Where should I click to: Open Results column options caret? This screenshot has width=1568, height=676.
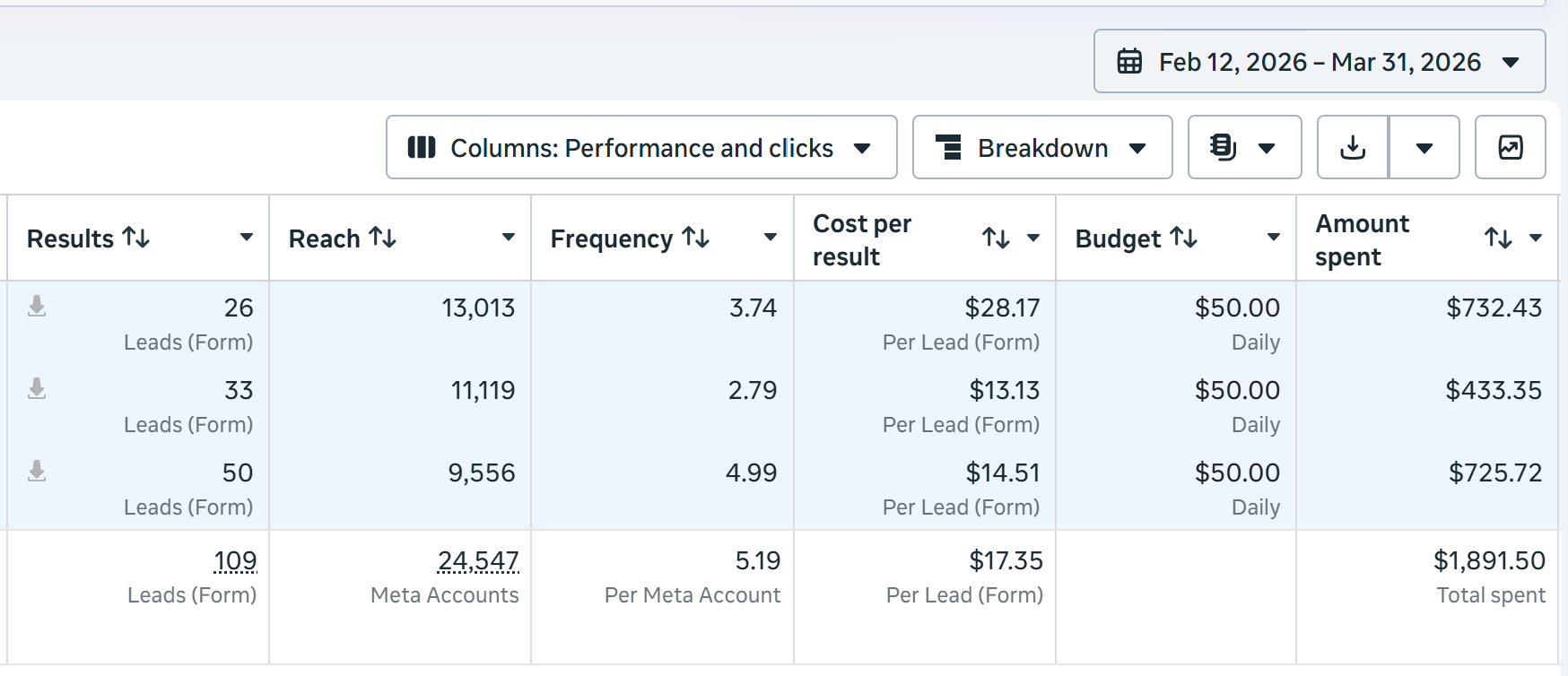click(x=246, y=238)
